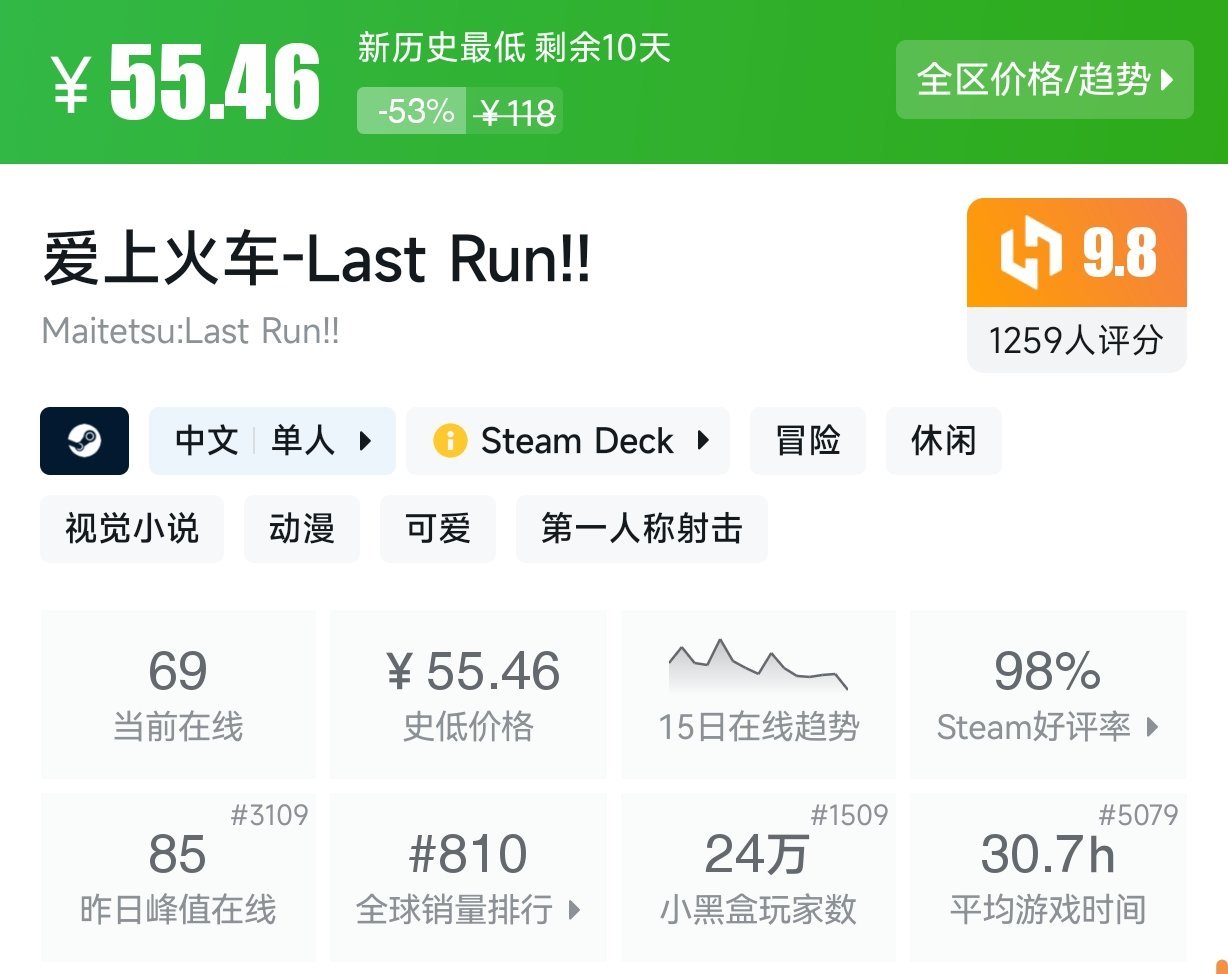Click the Steam Deck compatibility info icon
This screenshot has width=1228, height=974.
(452, 441)
